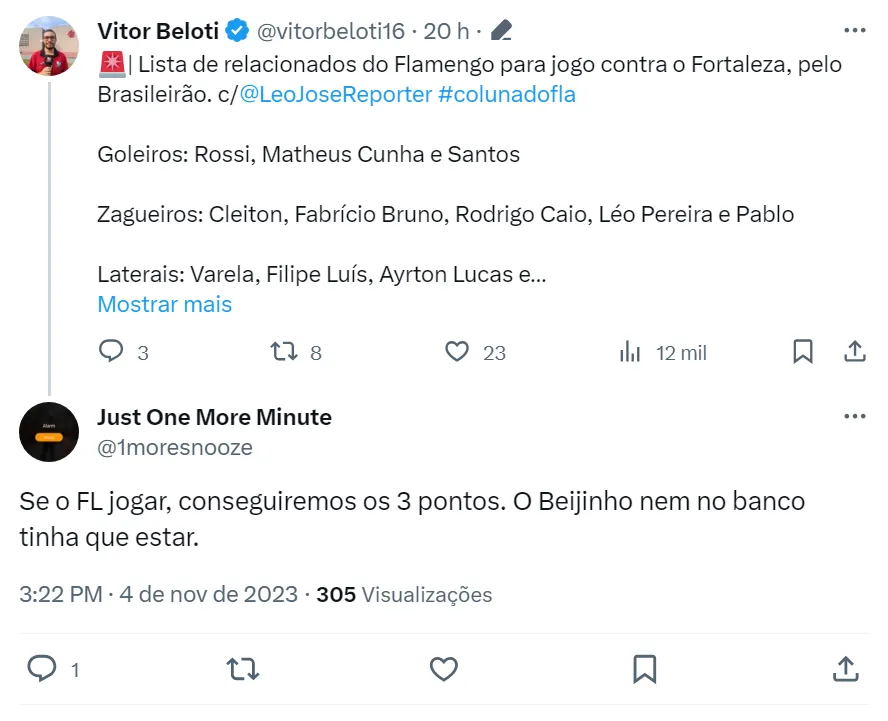Like Vitor Beloti's tweet
The height and width of the screenshot is (721, 888).
click(457, 352)
